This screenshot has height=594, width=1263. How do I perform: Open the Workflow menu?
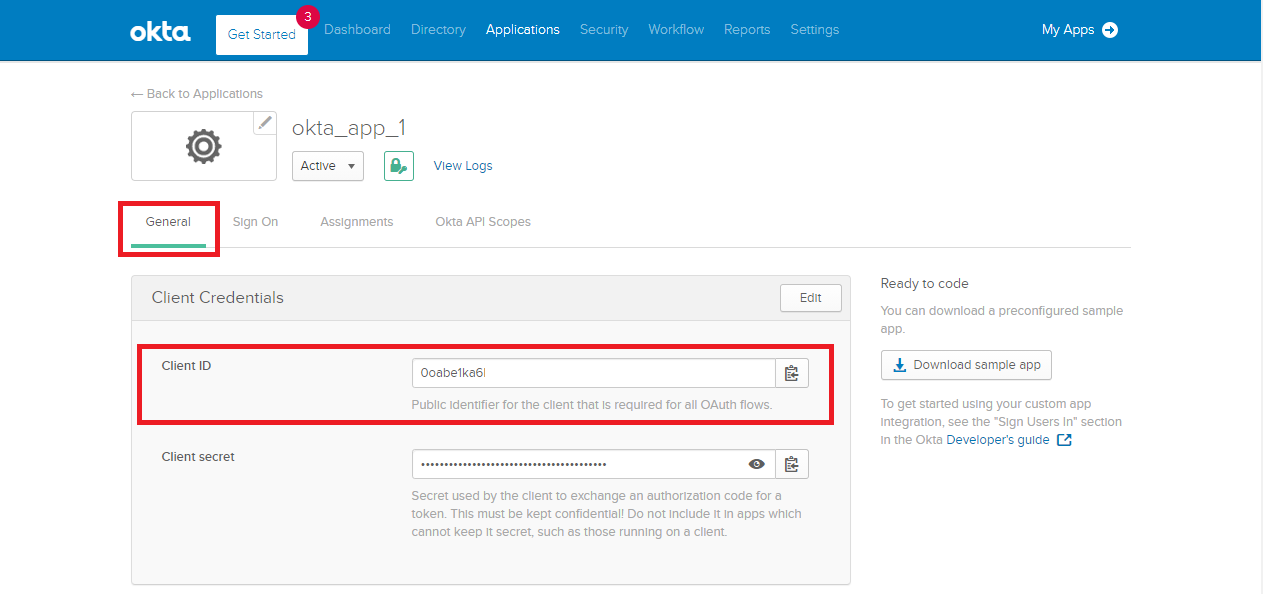676,30
